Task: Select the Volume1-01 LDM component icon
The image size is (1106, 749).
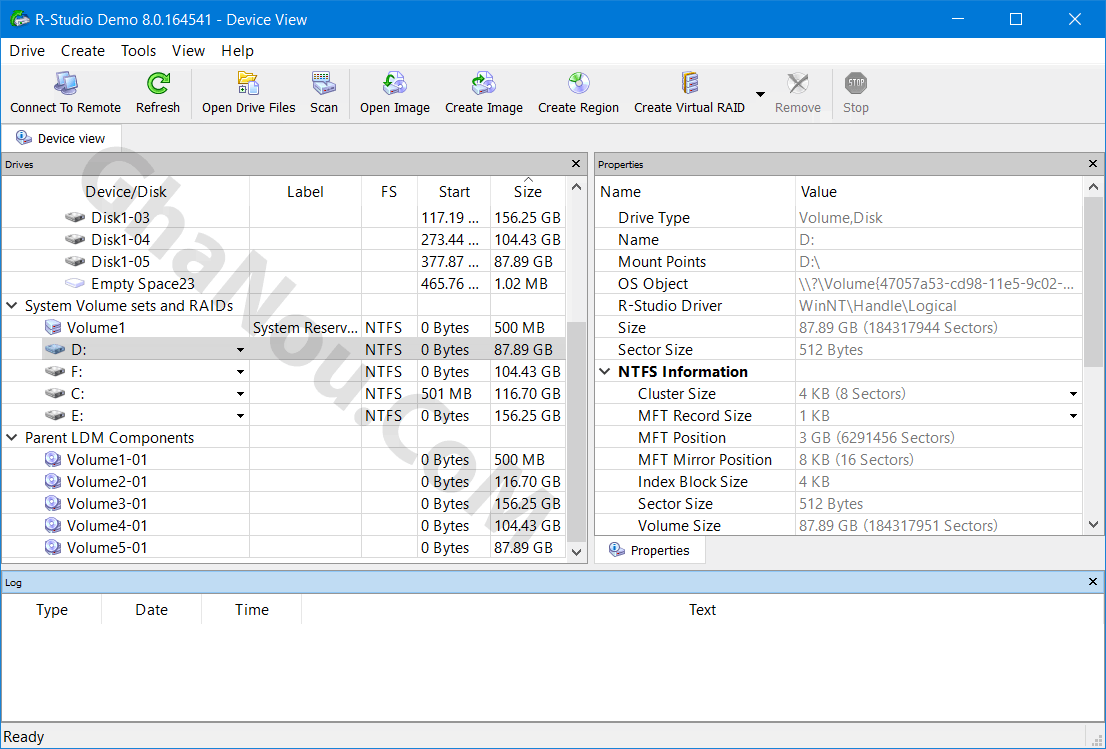Action: point(53,459)
